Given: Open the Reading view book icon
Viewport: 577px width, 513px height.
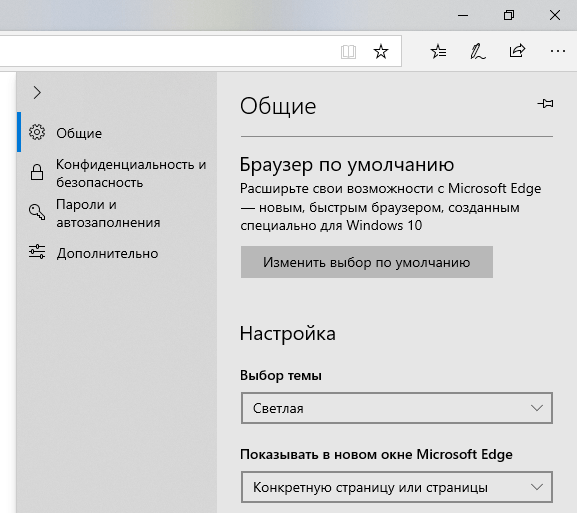Looking at the screenshot, I should (348, 52).
